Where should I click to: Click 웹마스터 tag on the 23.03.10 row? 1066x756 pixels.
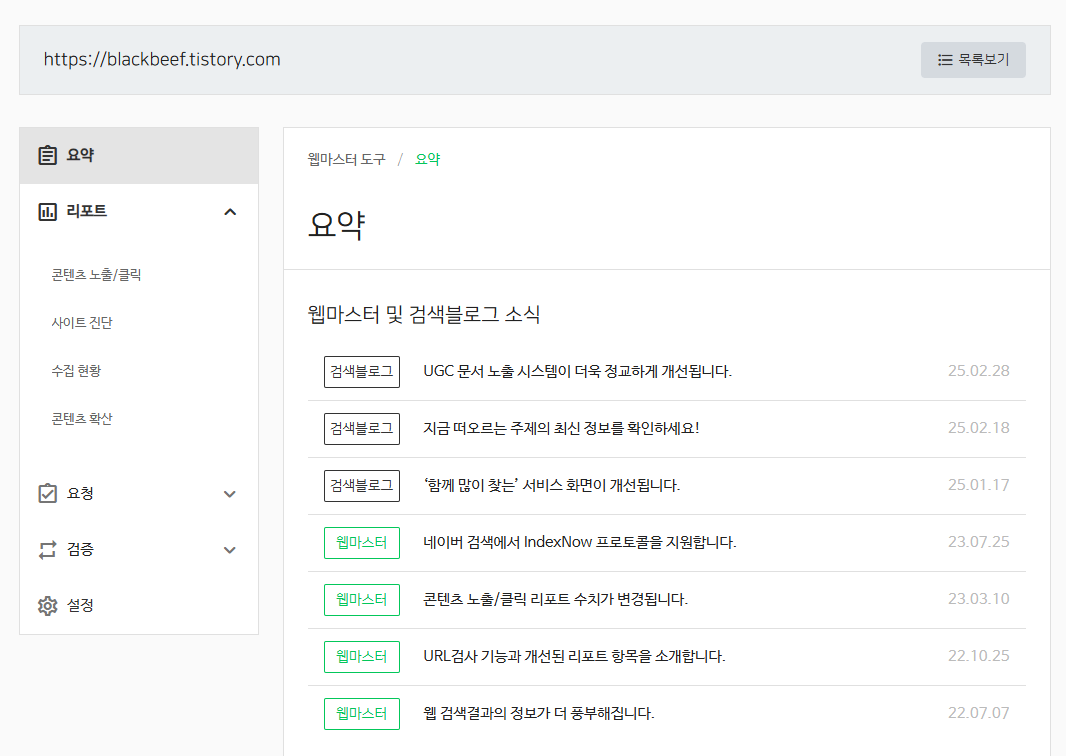click(362, 600)
